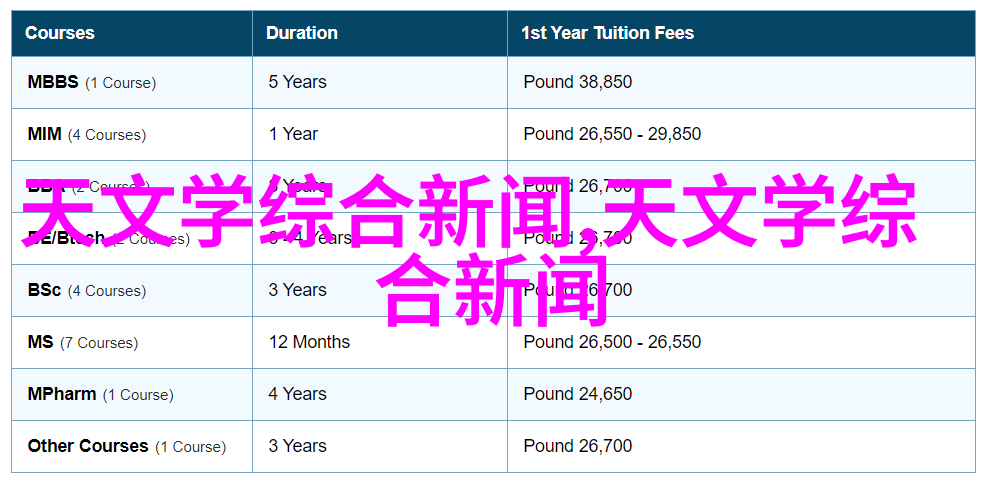Click the (4 Courses) count beside MIM
984x483 pixels.
point(107,135)
